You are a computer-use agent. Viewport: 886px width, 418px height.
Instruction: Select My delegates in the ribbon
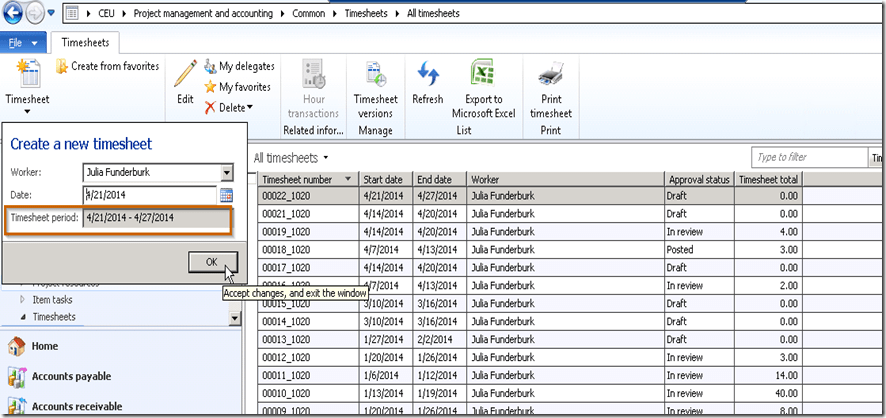click(236, 67)
